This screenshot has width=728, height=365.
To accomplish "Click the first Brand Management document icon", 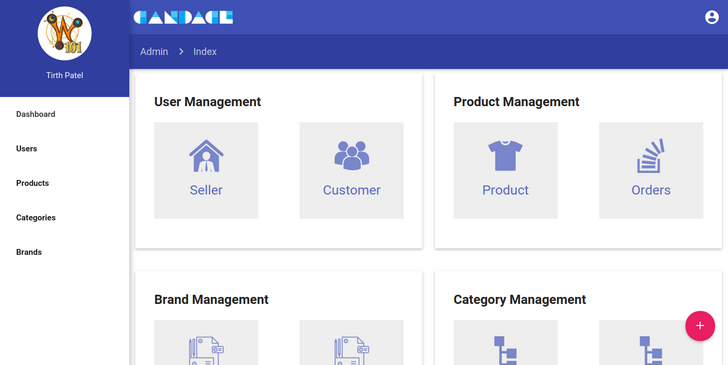I will pos(206,351).
